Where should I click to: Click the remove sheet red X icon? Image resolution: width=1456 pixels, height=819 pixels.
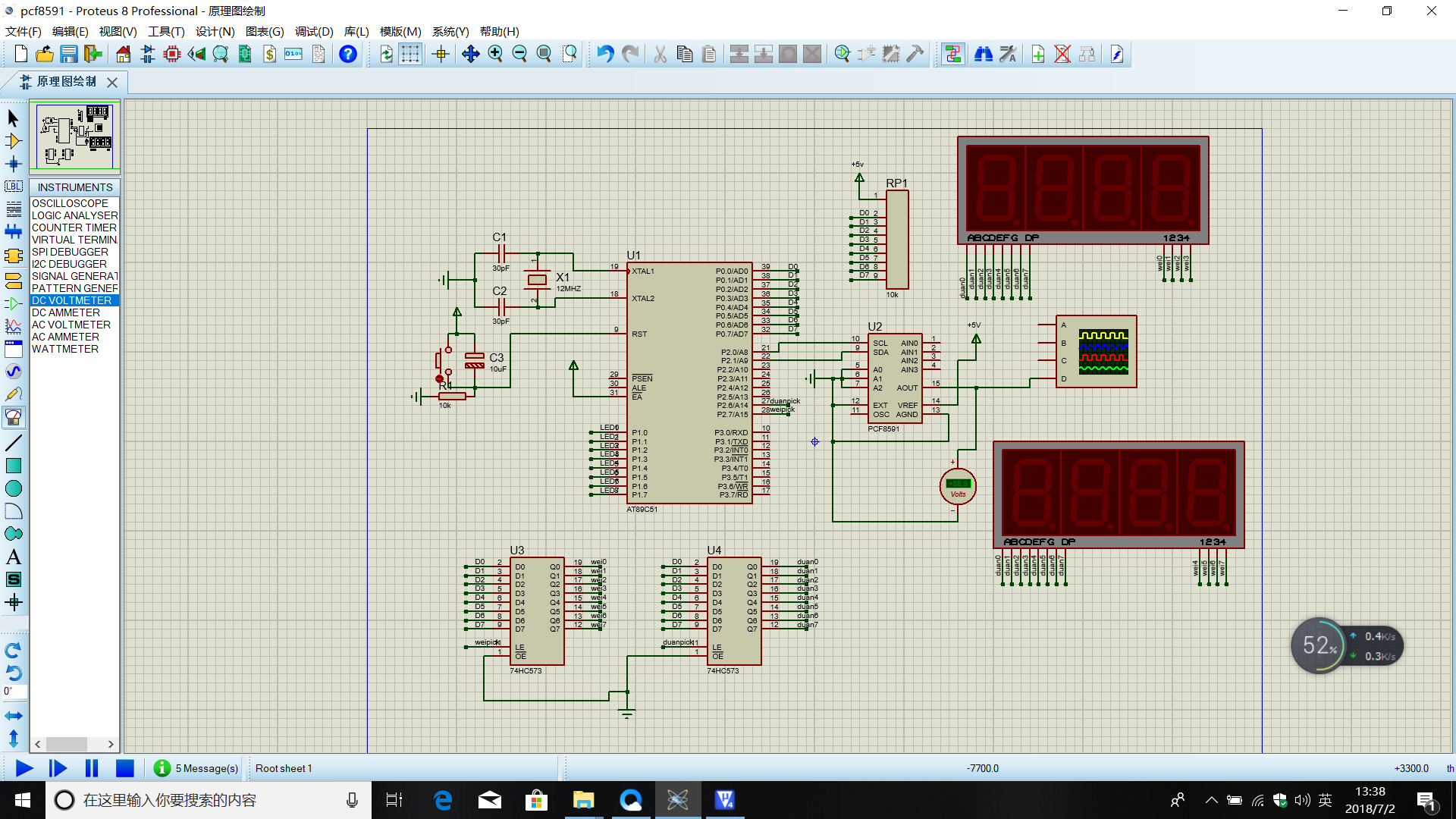tap(1062, 54)
